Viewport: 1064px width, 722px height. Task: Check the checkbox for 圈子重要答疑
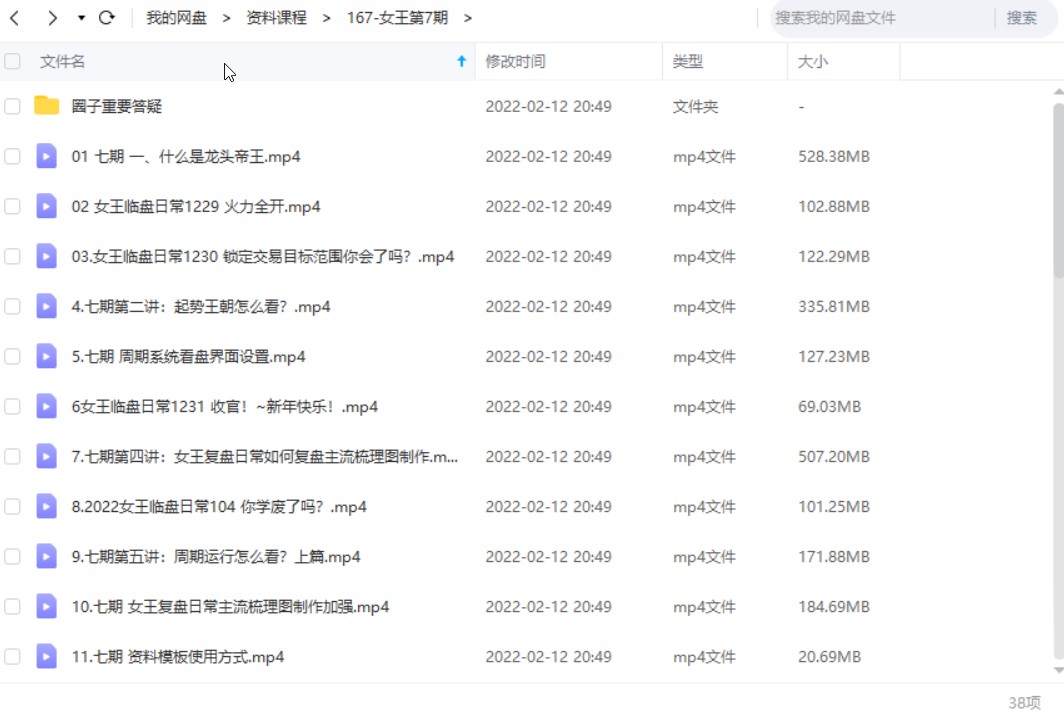(12, 106)
